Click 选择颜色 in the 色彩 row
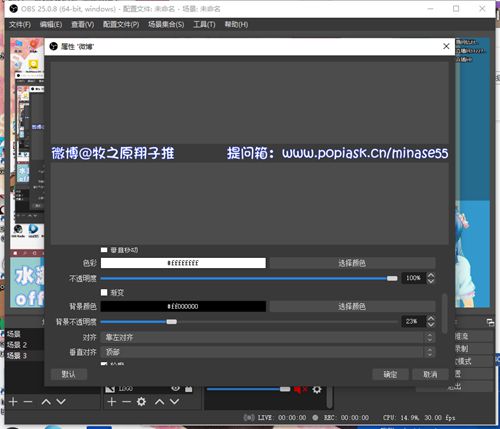Image resolution: width=500 pixels, height=429 pixels. pyautogui.click(x=352, y=263)
